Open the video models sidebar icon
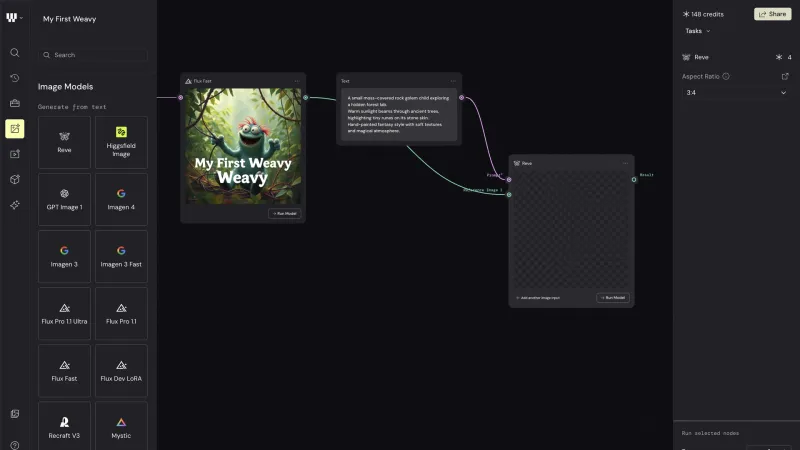800x450 pixels. click(x=15, y=154)
